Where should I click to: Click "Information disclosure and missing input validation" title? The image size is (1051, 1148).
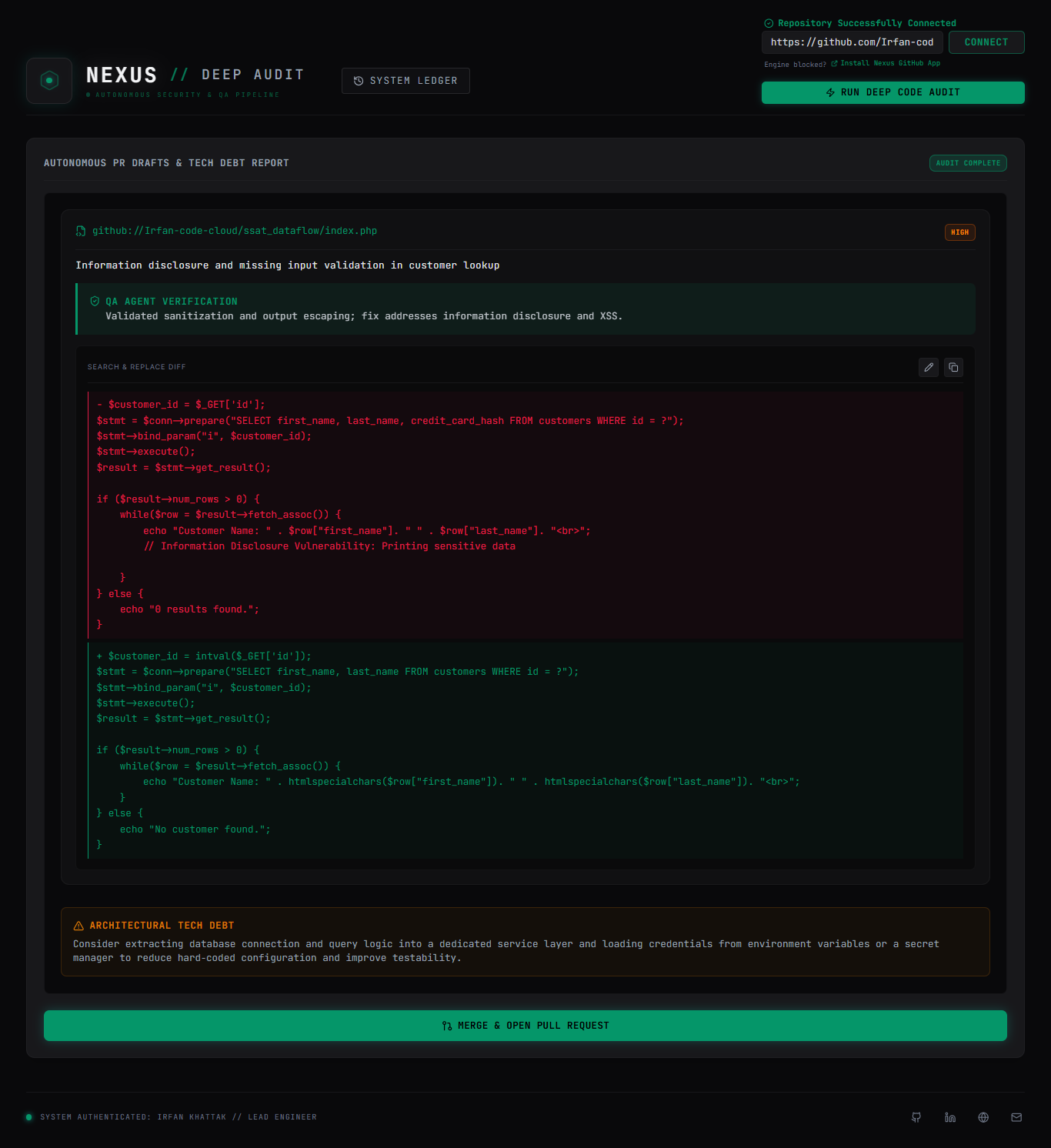point(288,265)
